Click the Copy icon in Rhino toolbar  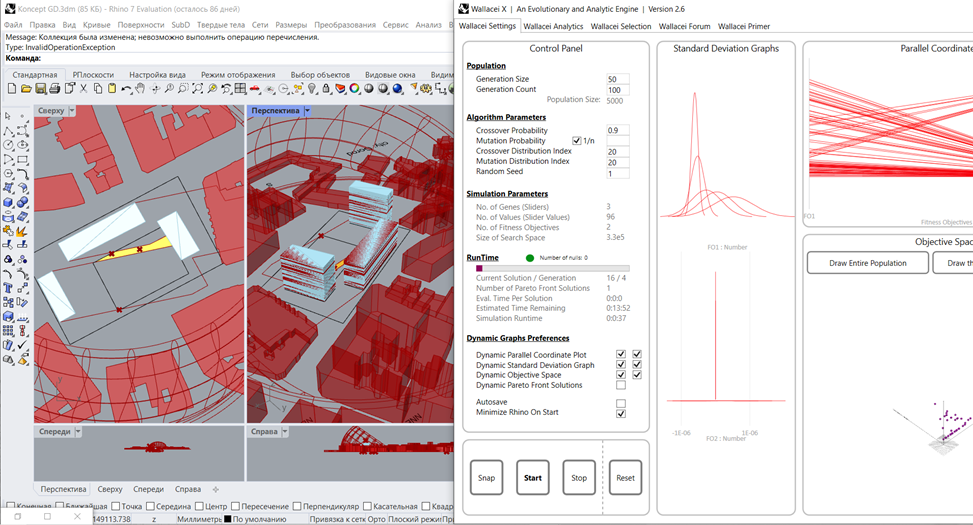coord(98,89)
